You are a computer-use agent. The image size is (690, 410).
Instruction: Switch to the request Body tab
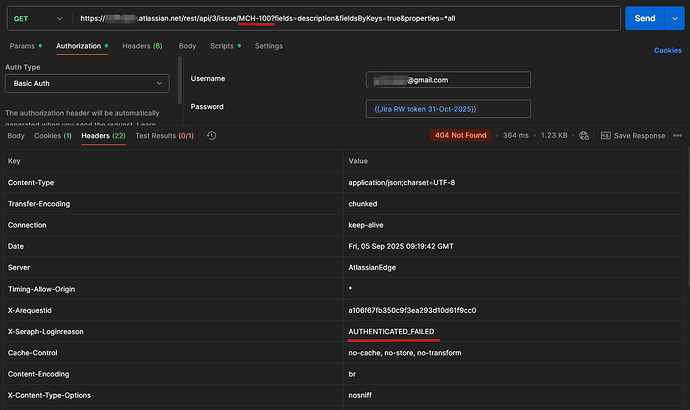point(188,46)
